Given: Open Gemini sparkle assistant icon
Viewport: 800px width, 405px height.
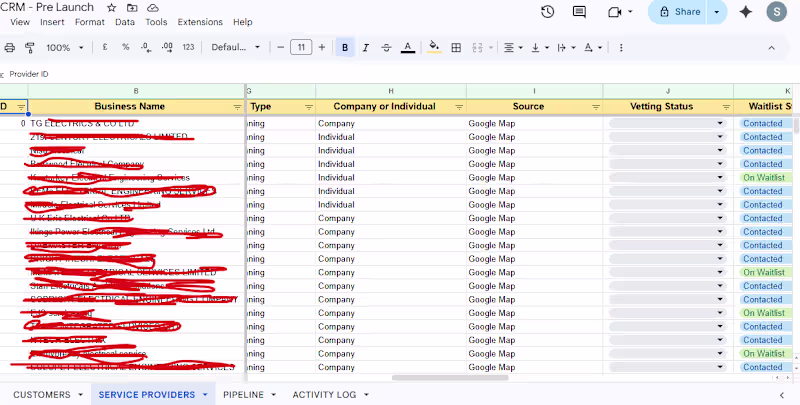Looking at the screenshot, I should pyautogui.click(x=745, y=12).
